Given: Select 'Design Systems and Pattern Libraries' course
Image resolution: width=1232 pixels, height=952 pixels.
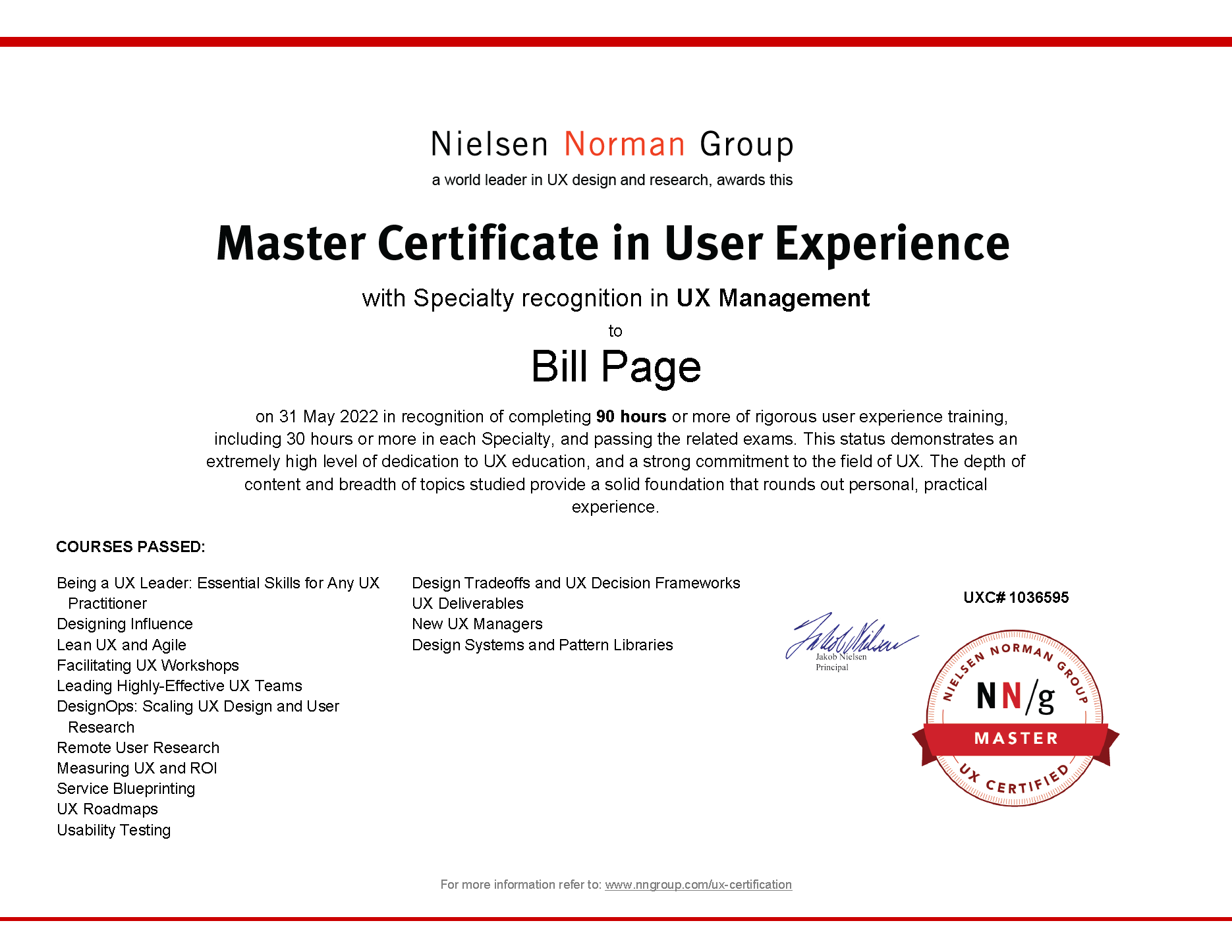Looking at the screenshot, I should [x=542, y=645].
